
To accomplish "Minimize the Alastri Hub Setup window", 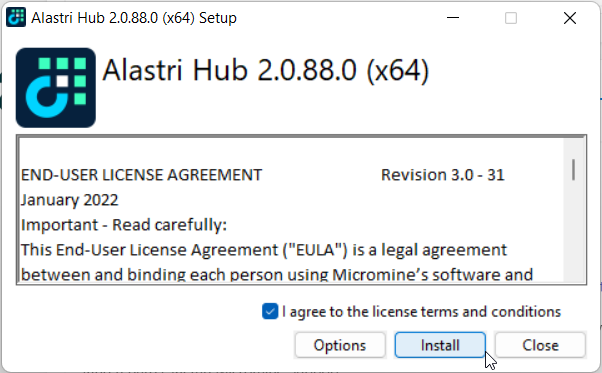I will click(x=453, y=18).
